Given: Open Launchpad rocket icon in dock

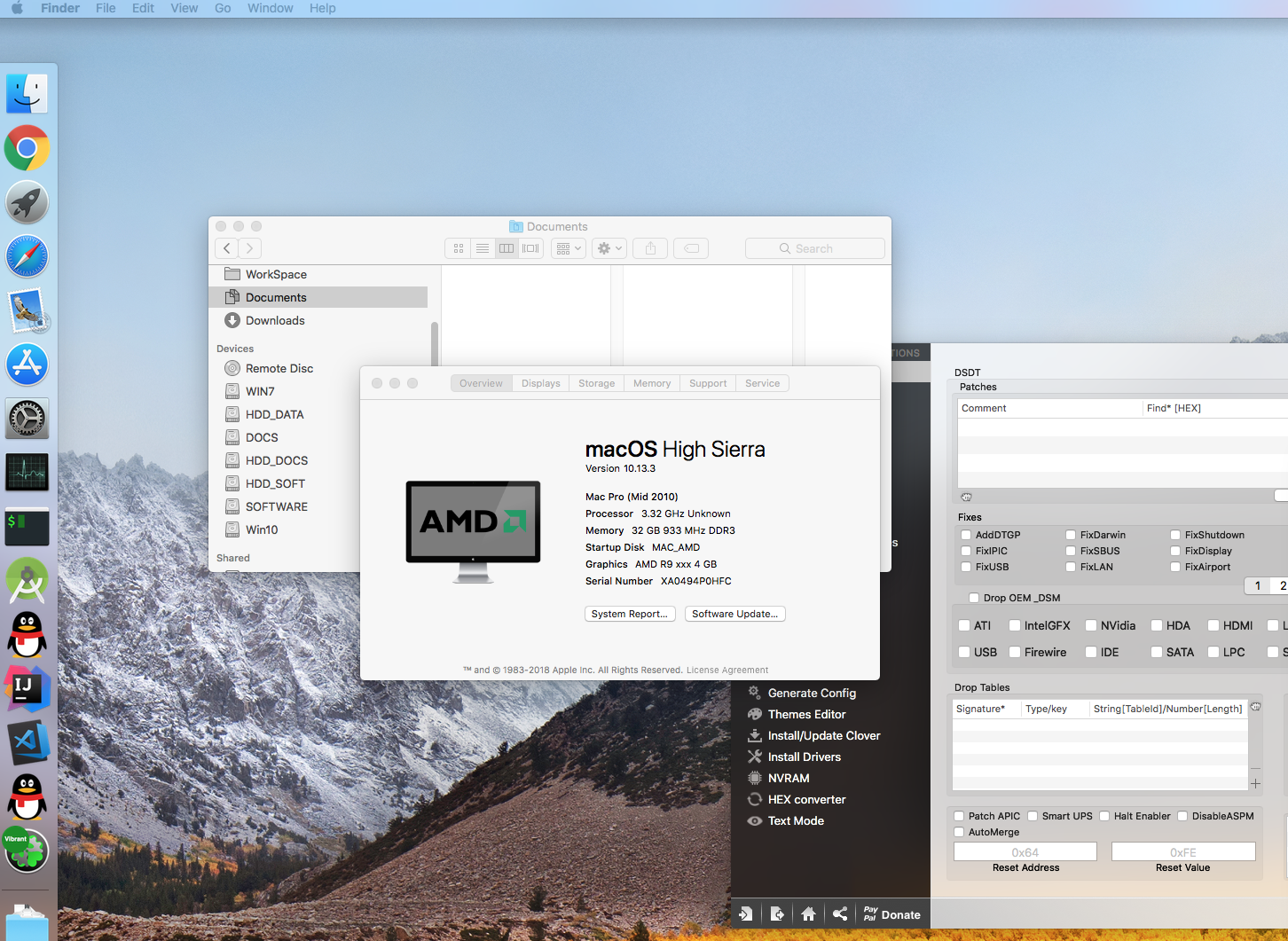Looking at the screenshot, I should 27,203.
